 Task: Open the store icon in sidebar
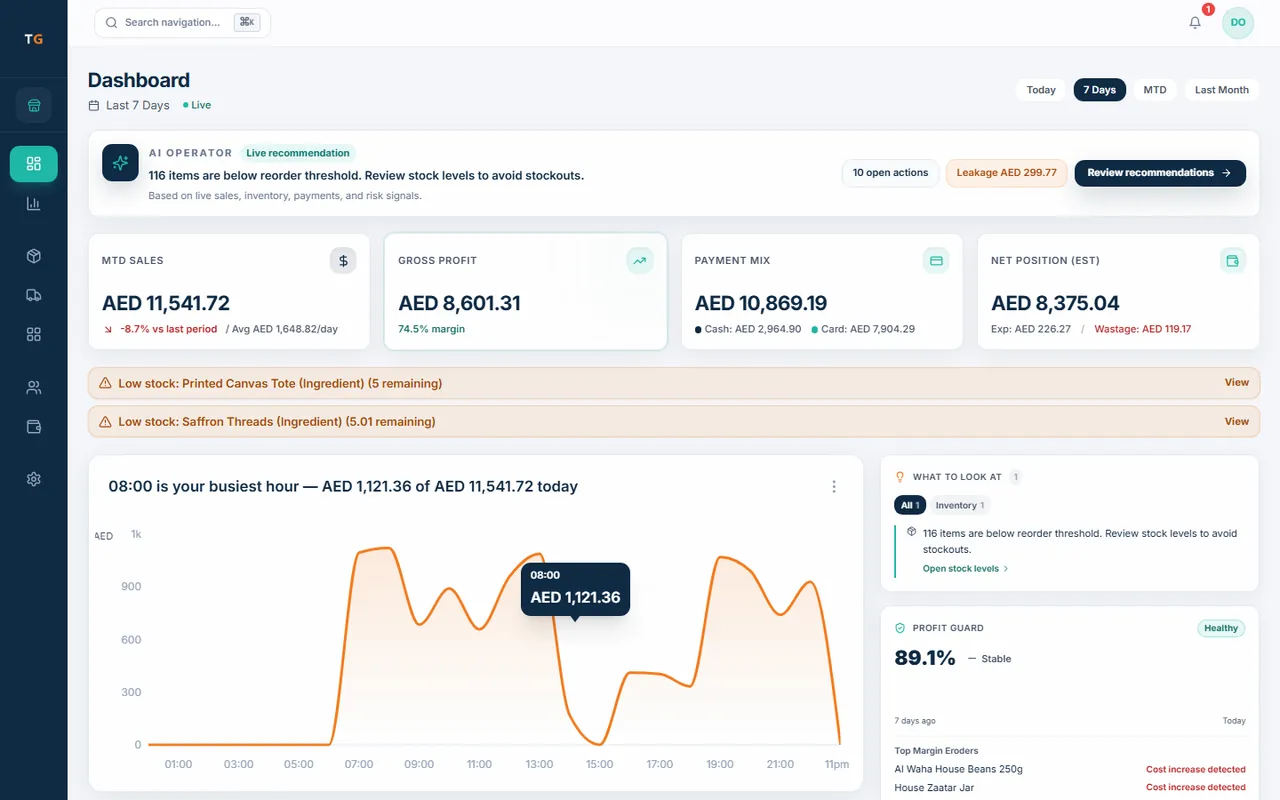34,105
